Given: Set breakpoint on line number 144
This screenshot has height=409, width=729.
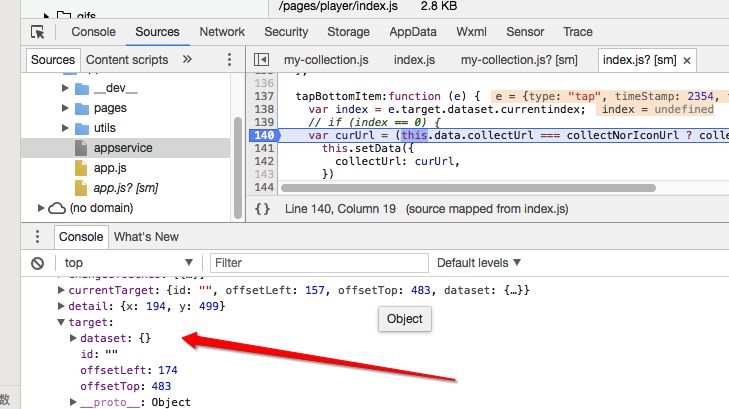Looking at the screenshot, I should [264, 187].
